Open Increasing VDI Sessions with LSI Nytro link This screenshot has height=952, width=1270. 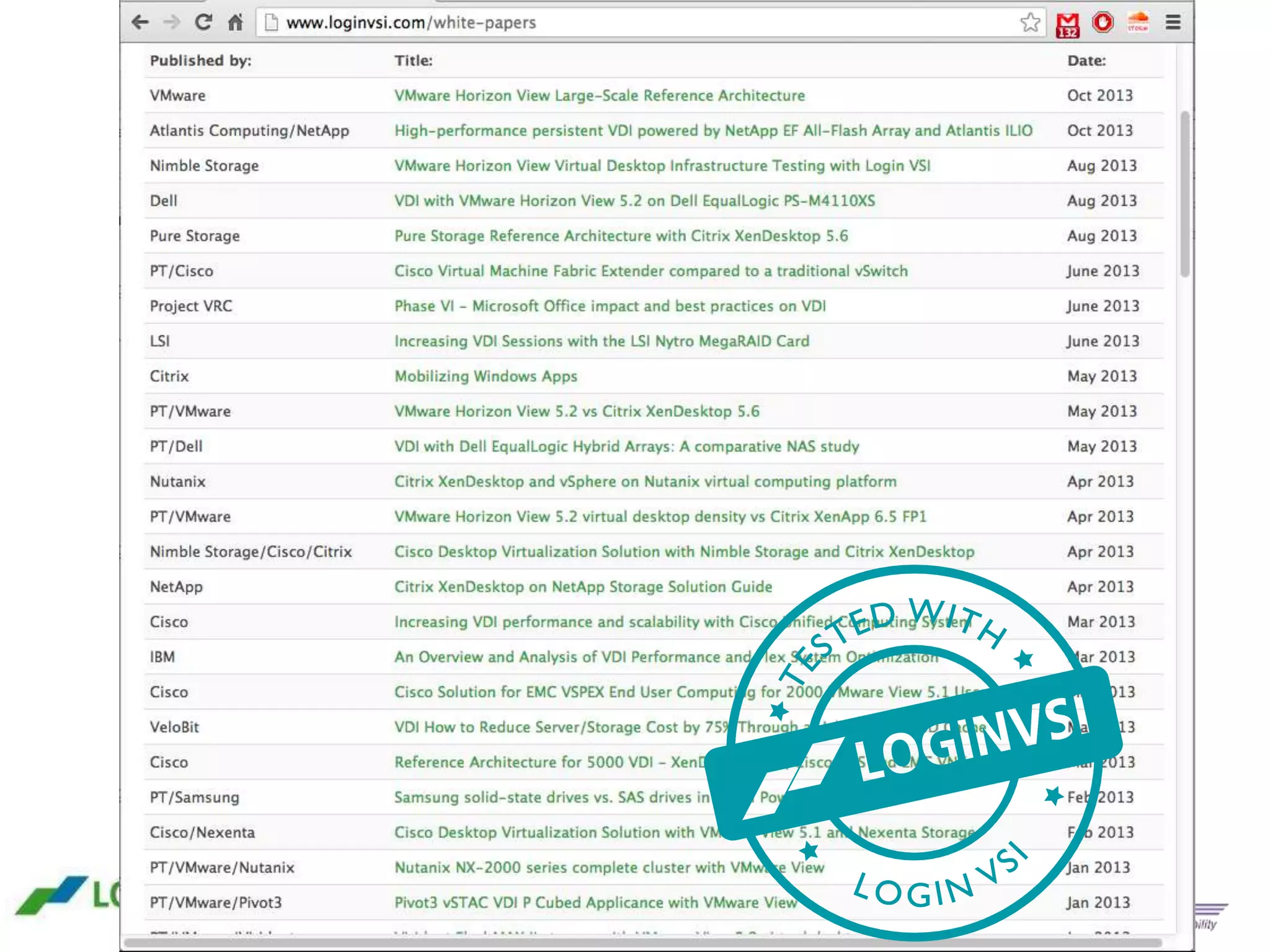pyautogui.click(x=602, y=342)
